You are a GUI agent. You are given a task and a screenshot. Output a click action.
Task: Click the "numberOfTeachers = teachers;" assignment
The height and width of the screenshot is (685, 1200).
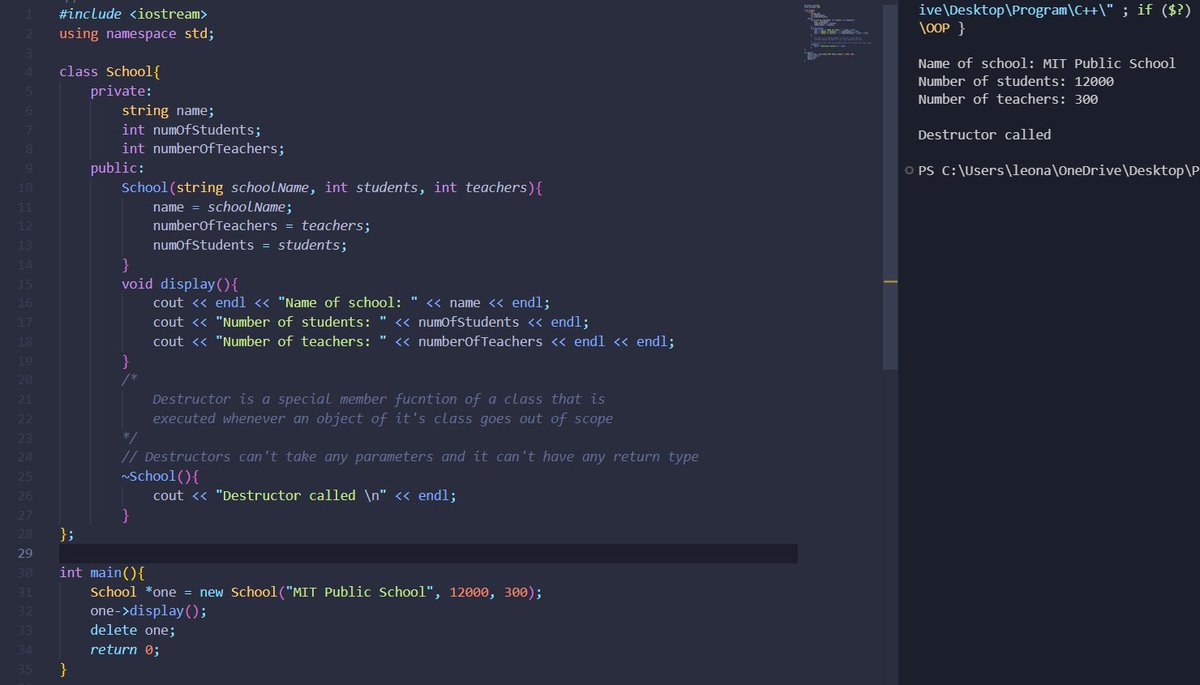tap(261, 225)
